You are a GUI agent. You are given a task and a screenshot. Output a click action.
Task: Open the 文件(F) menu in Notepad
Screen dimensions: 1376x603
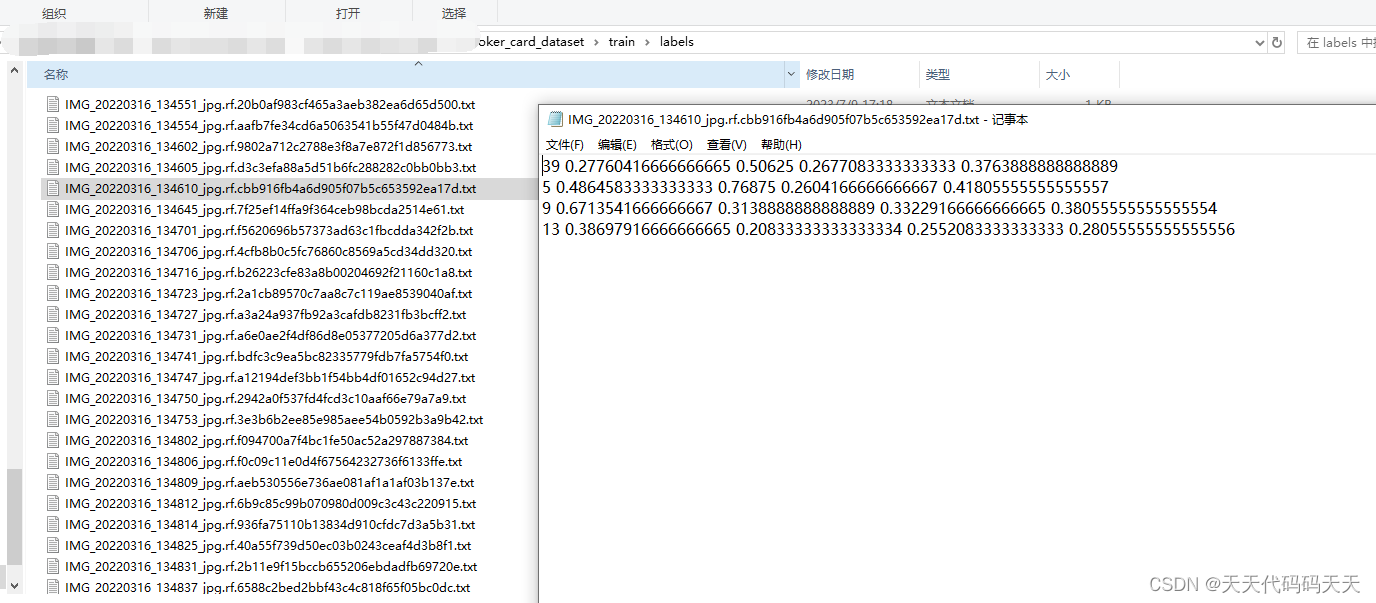[563, 144]
